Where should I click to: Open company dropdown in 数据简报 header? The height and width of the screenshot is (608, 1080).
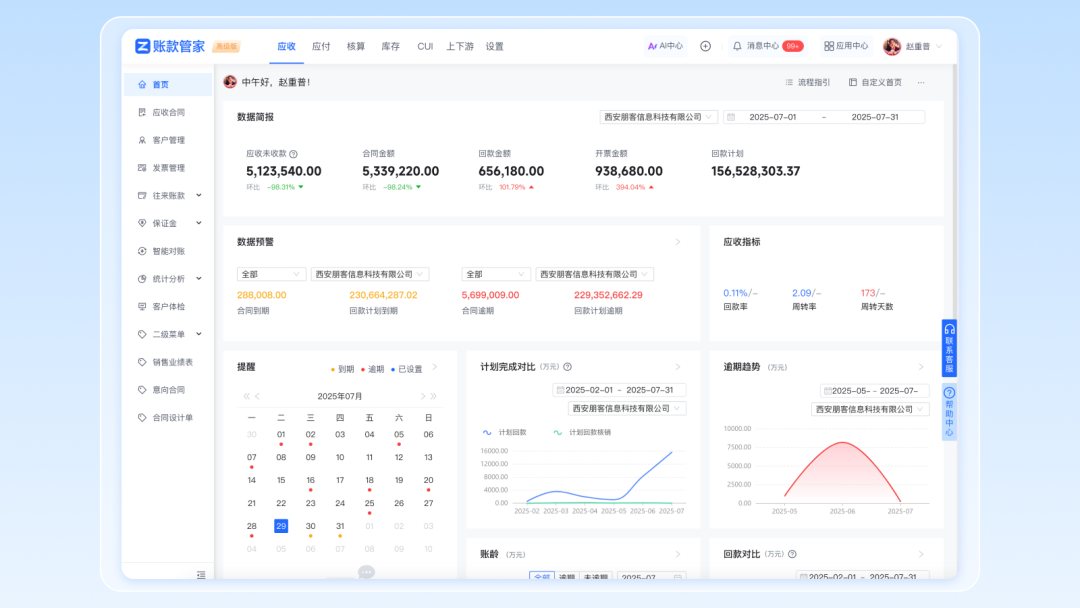[x=659, y=117]
